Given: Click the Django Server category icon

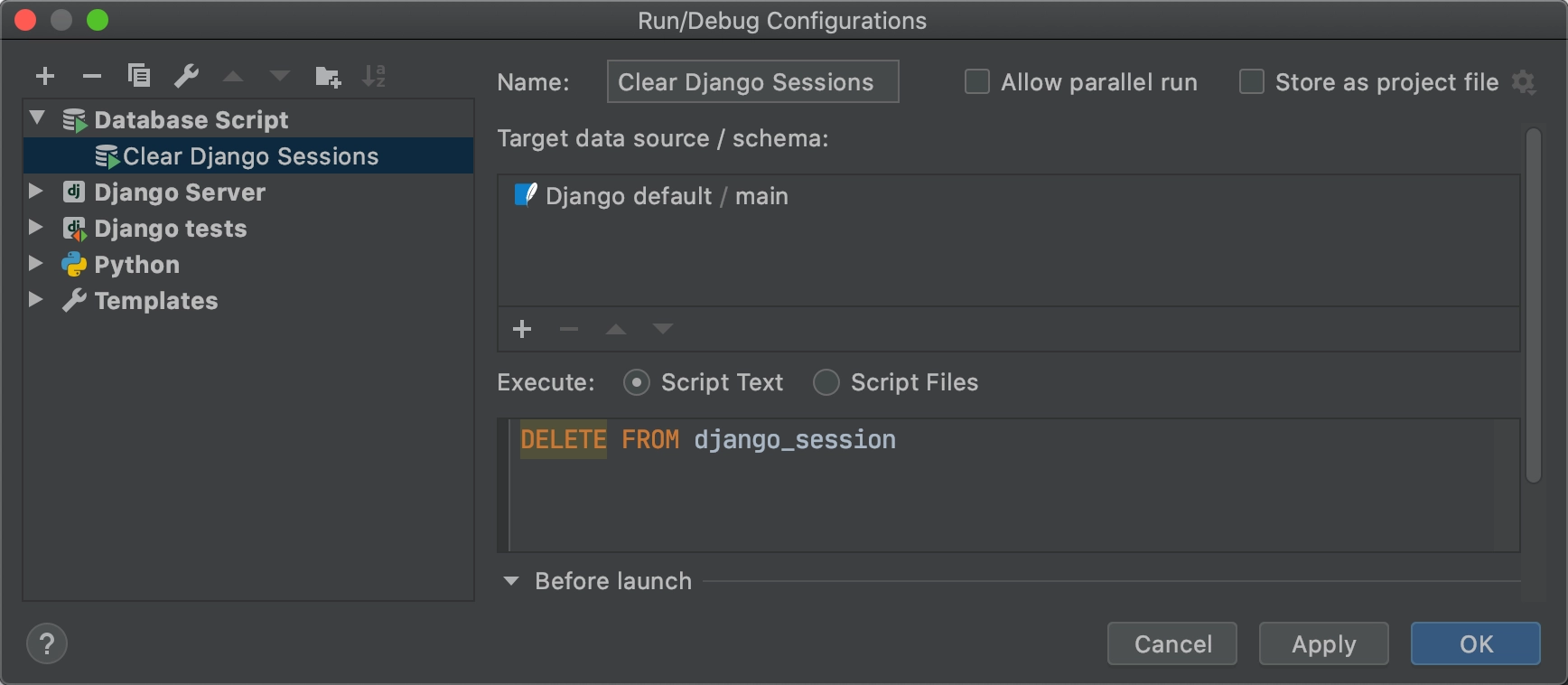Looking at the screenshot, I should [x=74, y=192].
